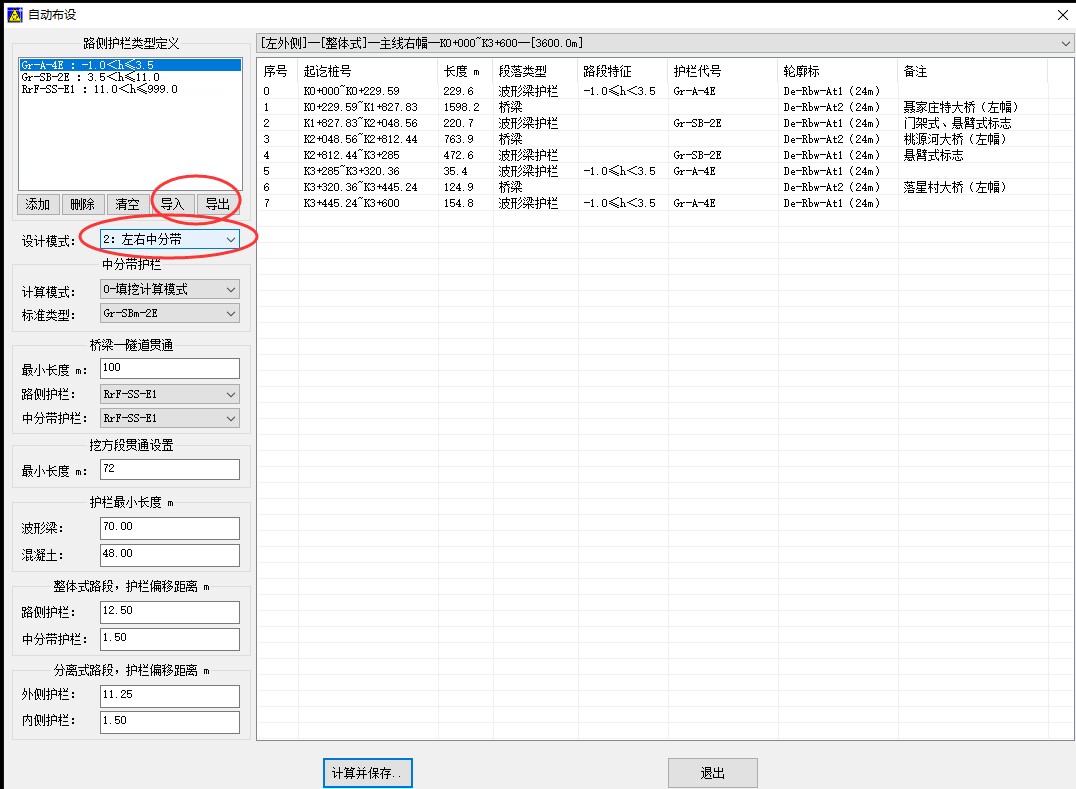This screenshot has width=1076, height=789.
Task: Select the Gr-SB-2E entry in the guardrail list
Action: pyautogui.click(x=100, y=75)
